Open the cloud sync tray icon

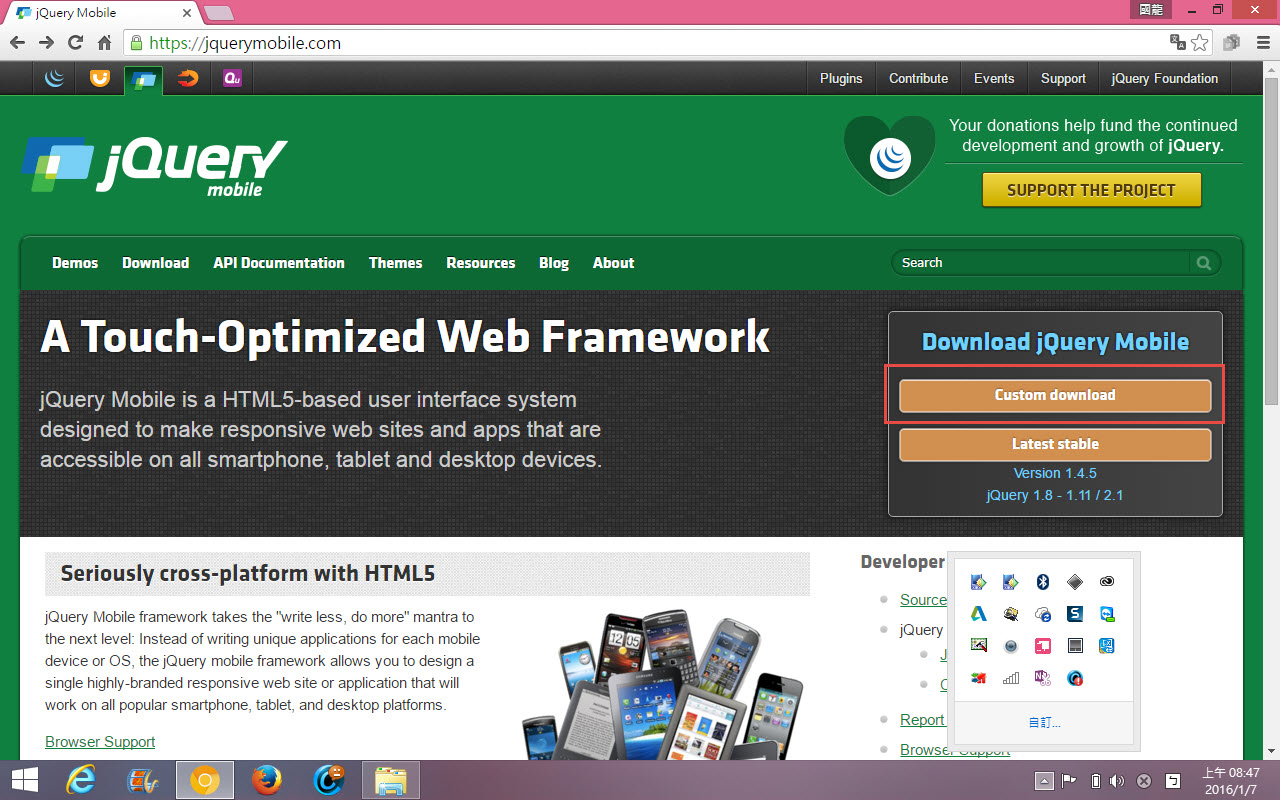[x=1042, y=614]
